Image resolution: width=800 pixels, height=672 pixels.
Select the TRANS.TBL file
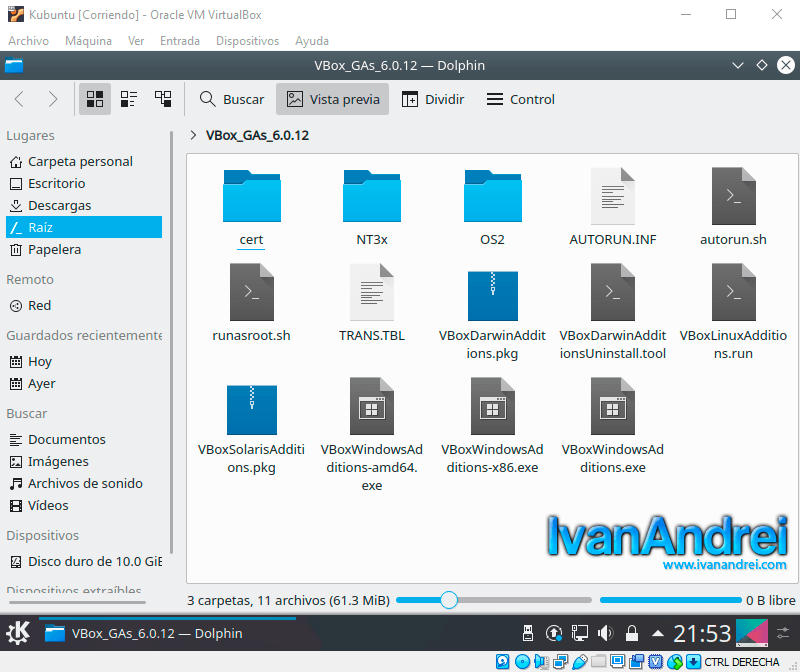(372, 304)
